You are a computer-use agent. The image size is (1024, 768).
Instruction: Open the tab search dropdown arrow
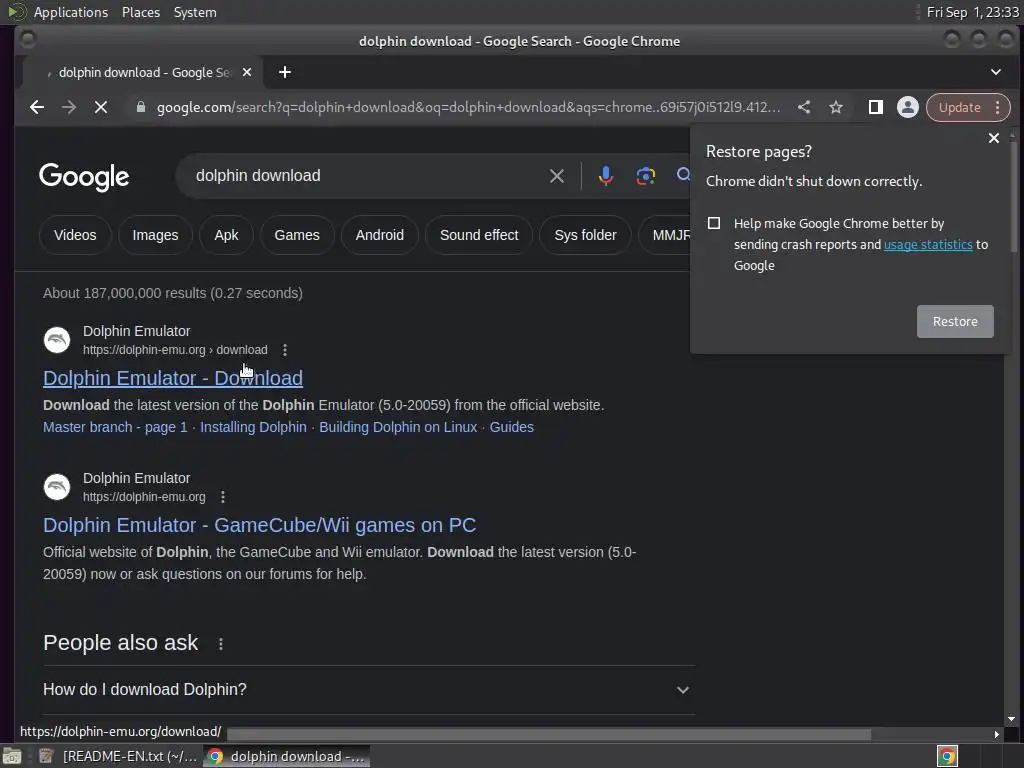point(995,72)
